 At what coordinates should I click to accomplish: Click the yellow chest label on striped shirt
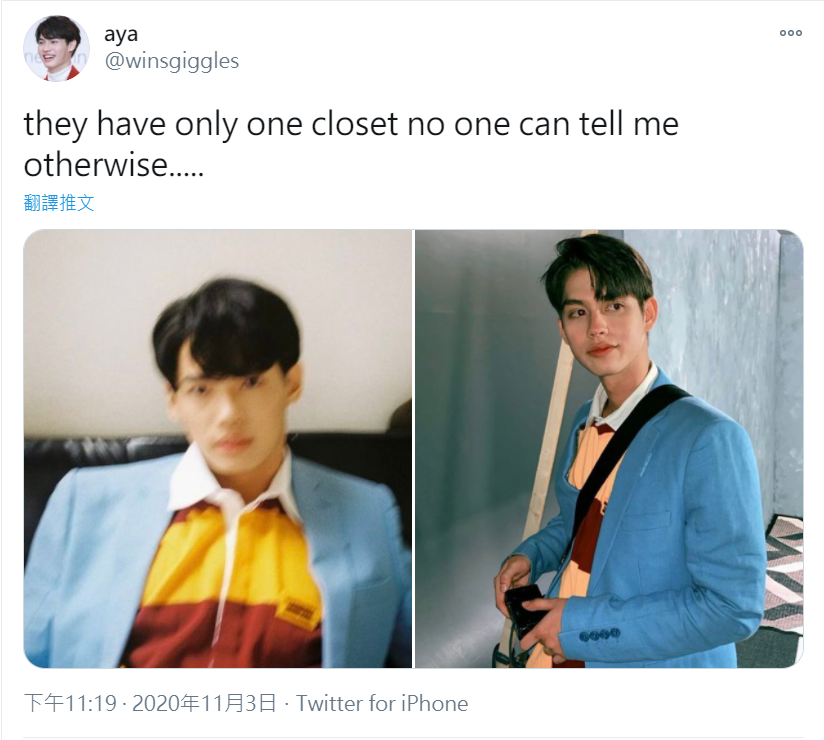click(298, 613)
